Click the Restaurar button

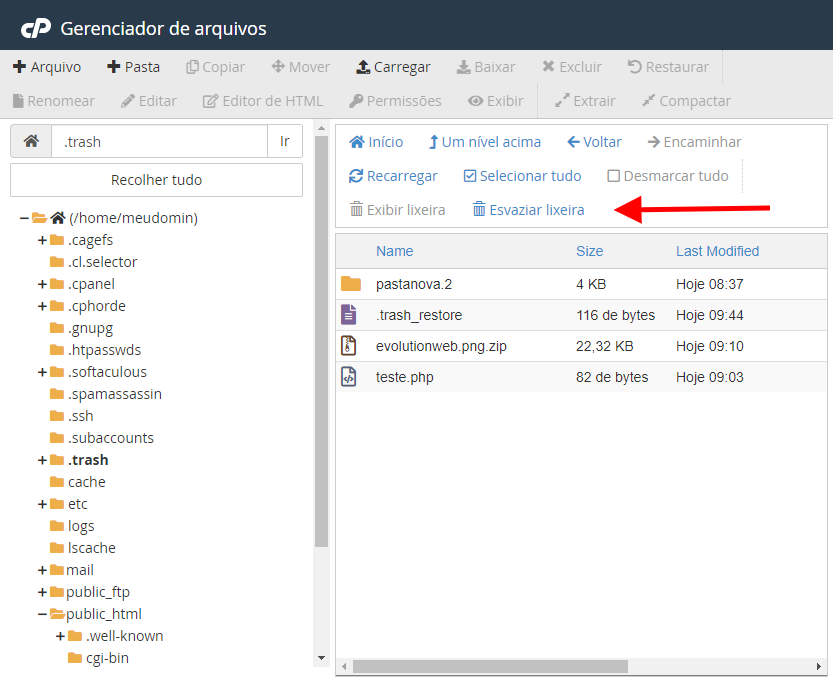[x=668, y=67]
